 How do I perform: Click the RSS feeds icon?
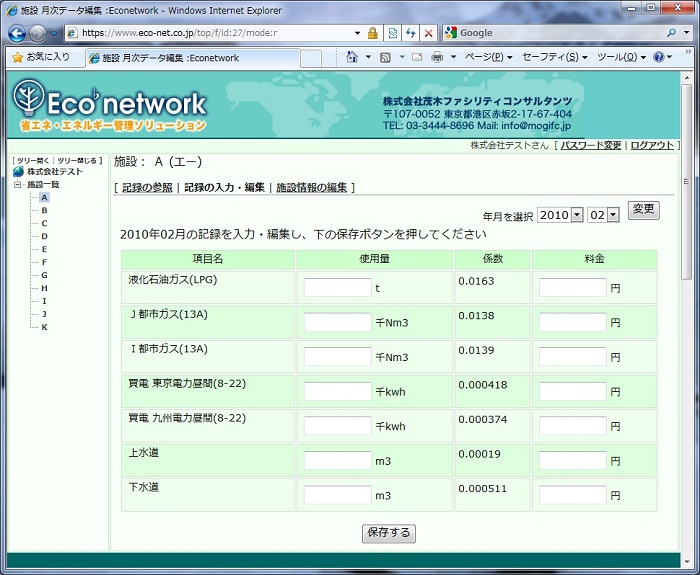[385, 57]
